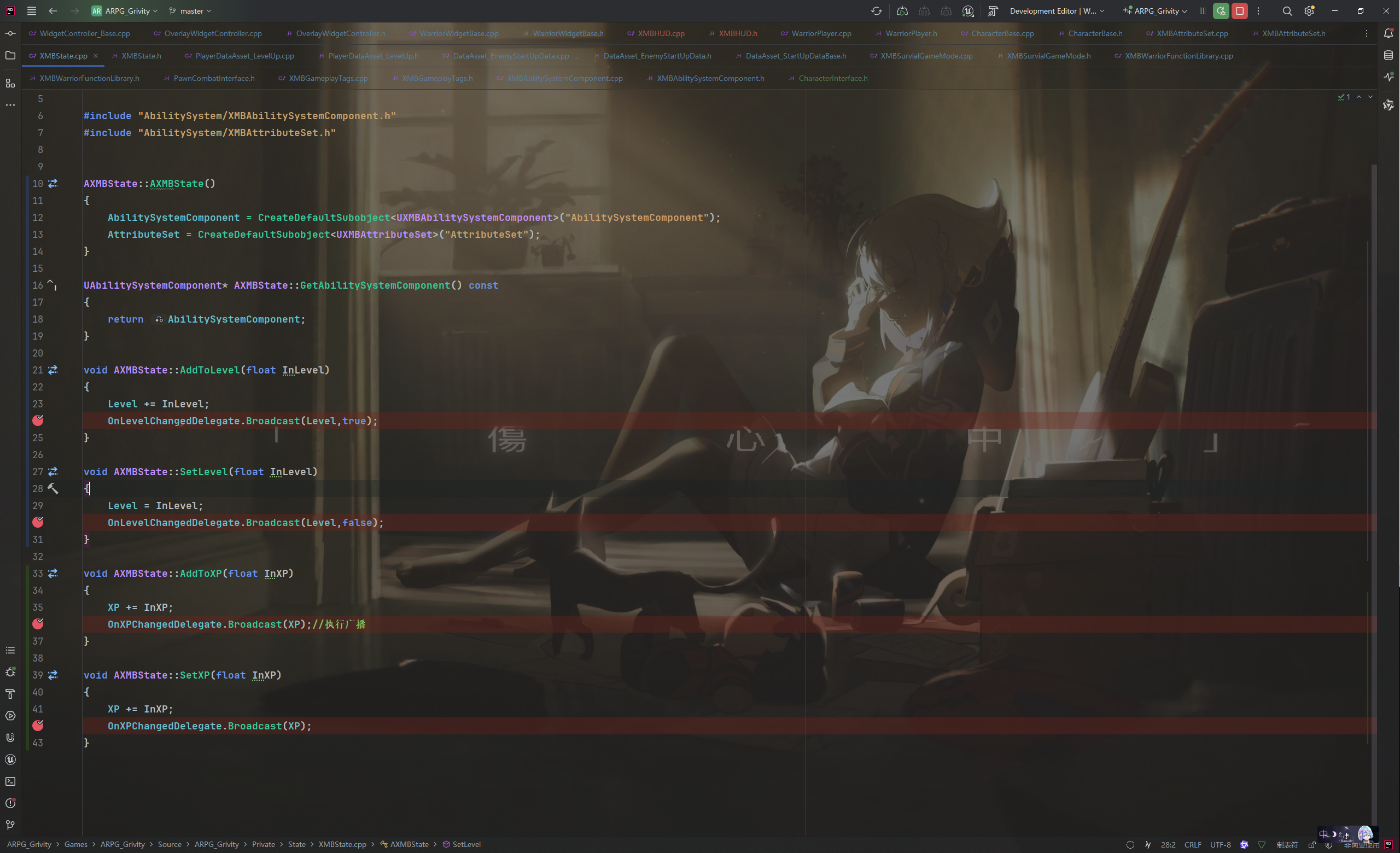Change UTF-8 file encoding
Image resolution: width=1400 pixels, height=853 pixels.
click(x=1220, y=844)
